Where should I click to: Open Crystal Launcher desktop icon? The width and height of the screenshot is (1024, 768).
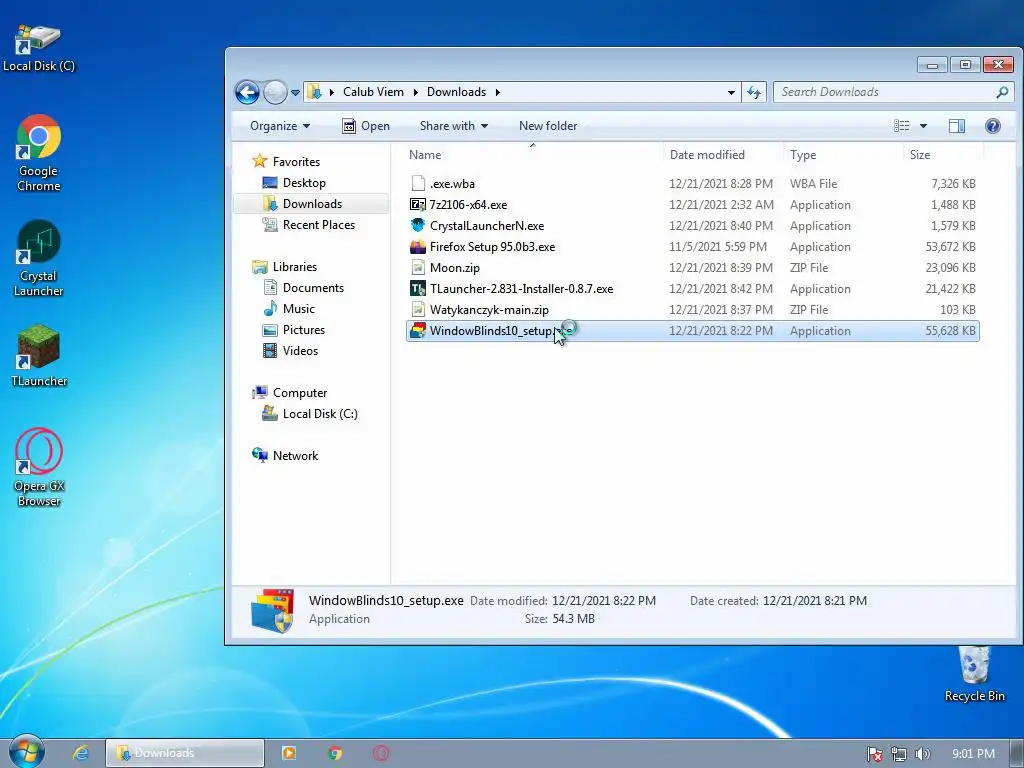click(39, 259)
